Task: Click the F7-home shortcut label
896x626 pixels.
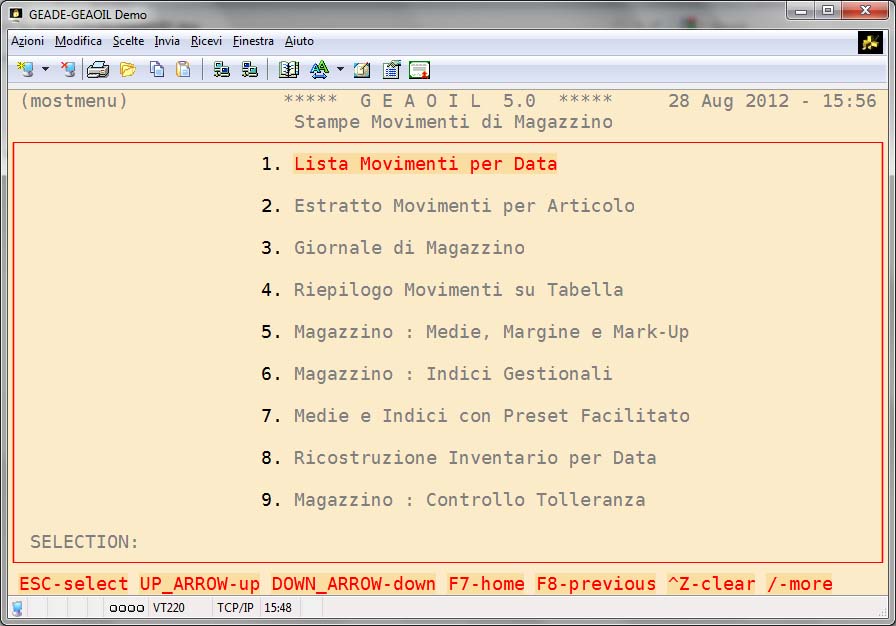Action: [486, 583]
